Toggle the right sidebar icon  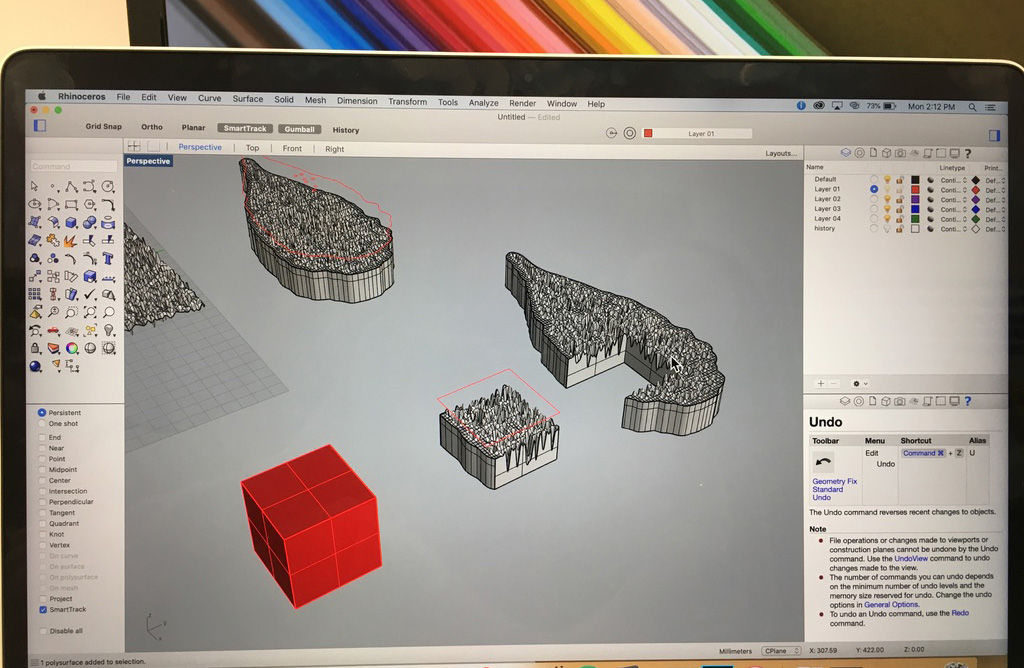(x=995, y=135)
